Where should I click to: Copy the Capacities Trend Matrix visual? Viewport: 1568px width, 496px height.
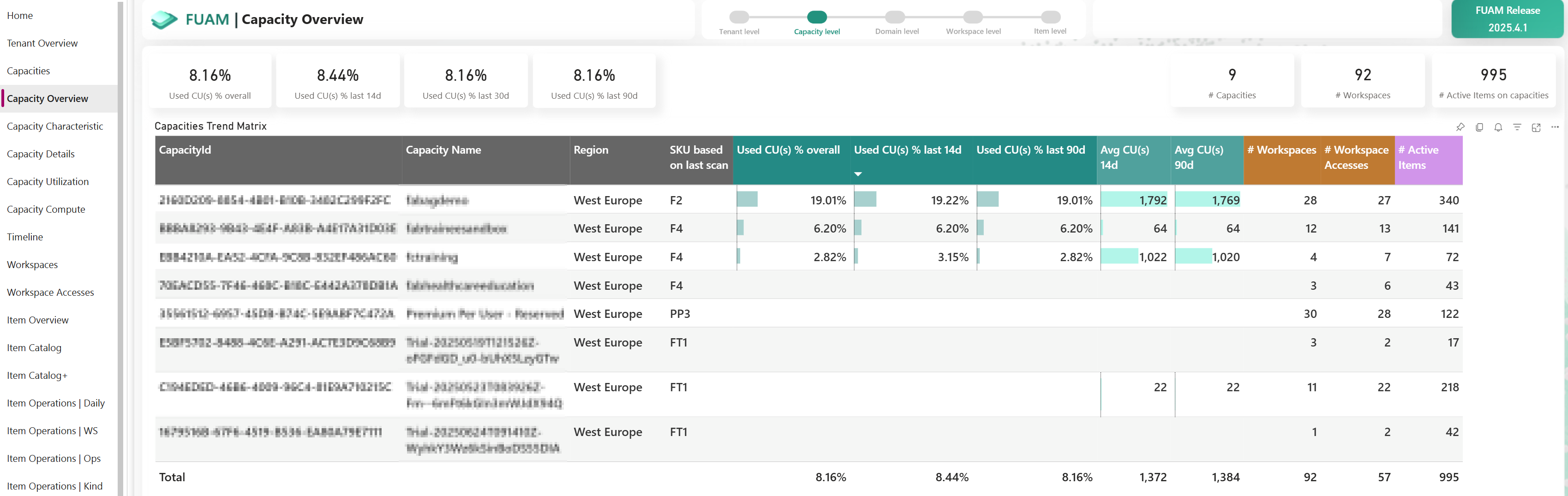pos(1479,128)
